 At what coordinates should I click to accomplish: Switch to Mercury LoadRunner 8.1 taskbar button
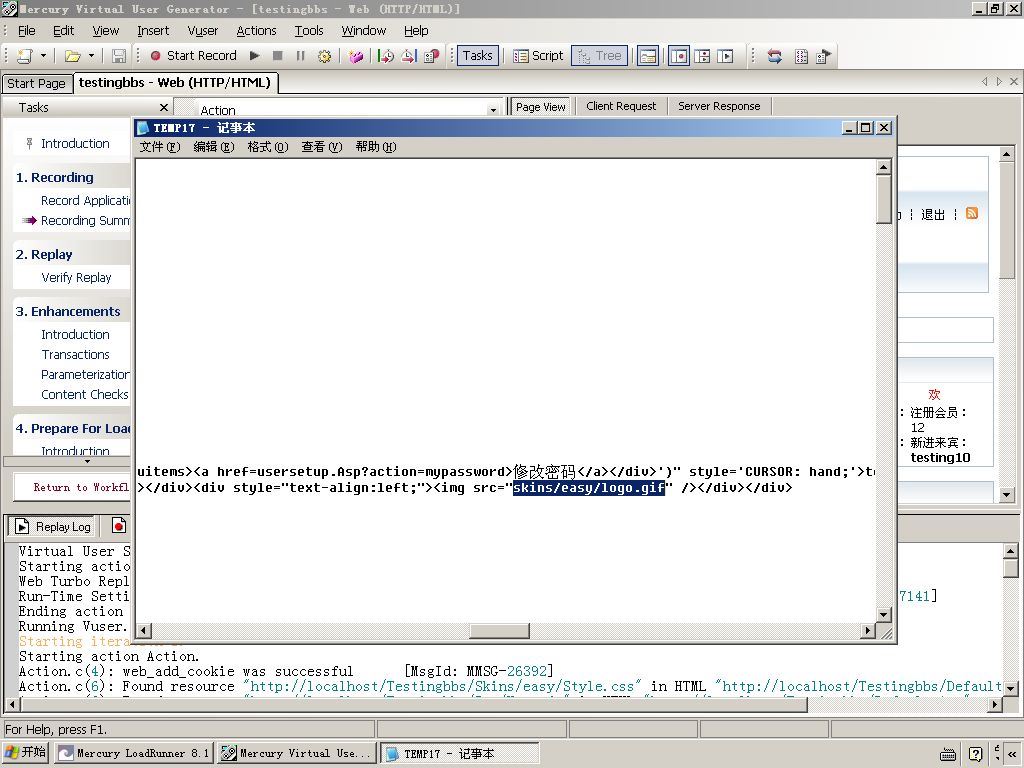(x=134, y=753)
